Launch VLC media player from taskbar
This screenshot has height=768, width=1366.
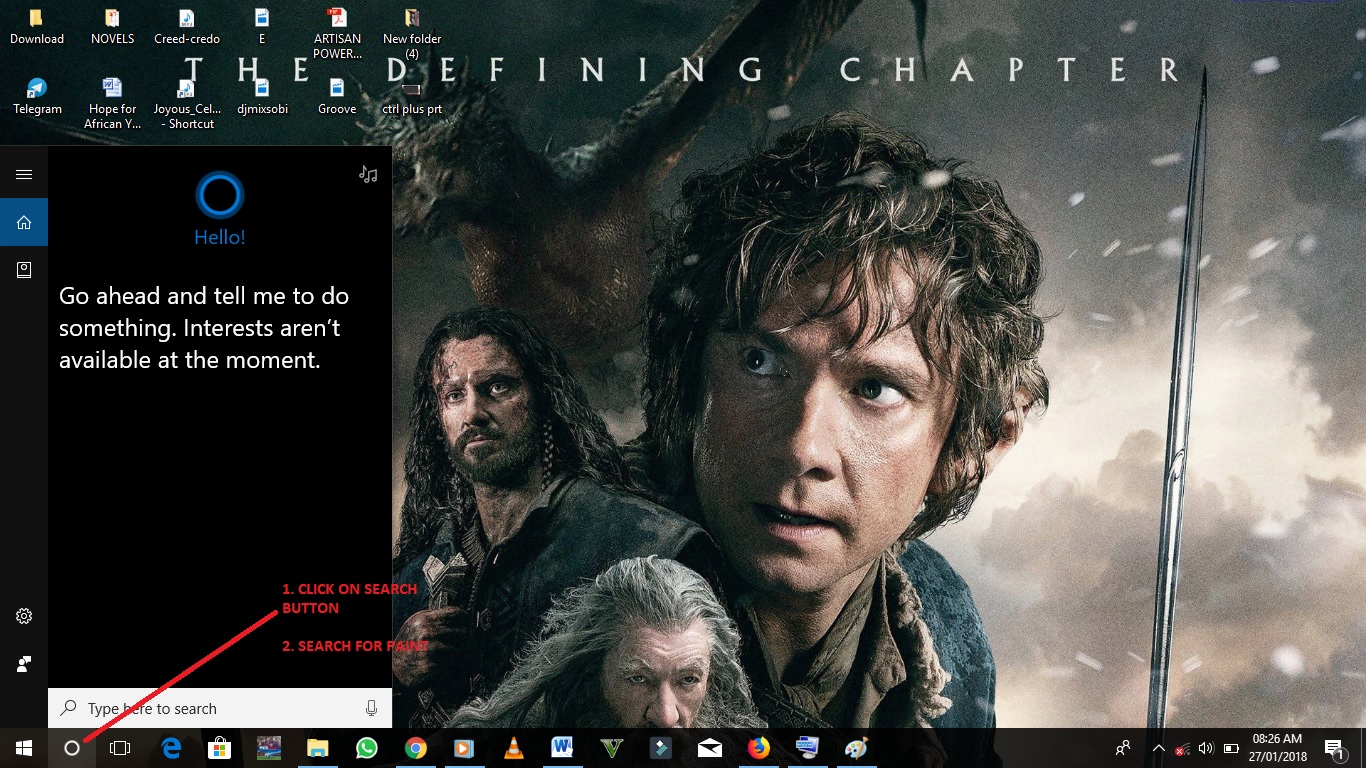click(514, 748)
